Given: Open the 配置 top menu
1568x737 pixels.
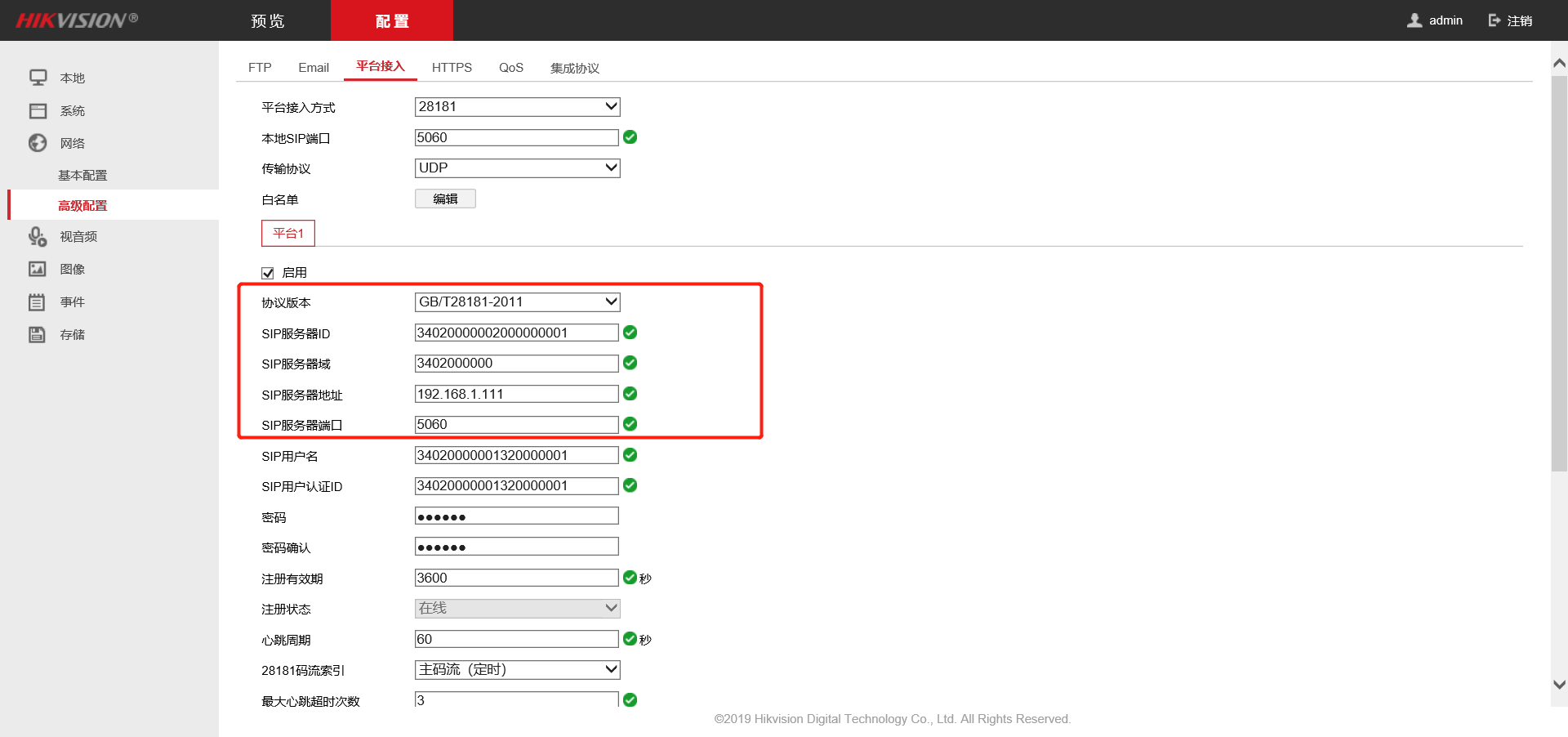Looking at the screenshot, I should point(392,20).
